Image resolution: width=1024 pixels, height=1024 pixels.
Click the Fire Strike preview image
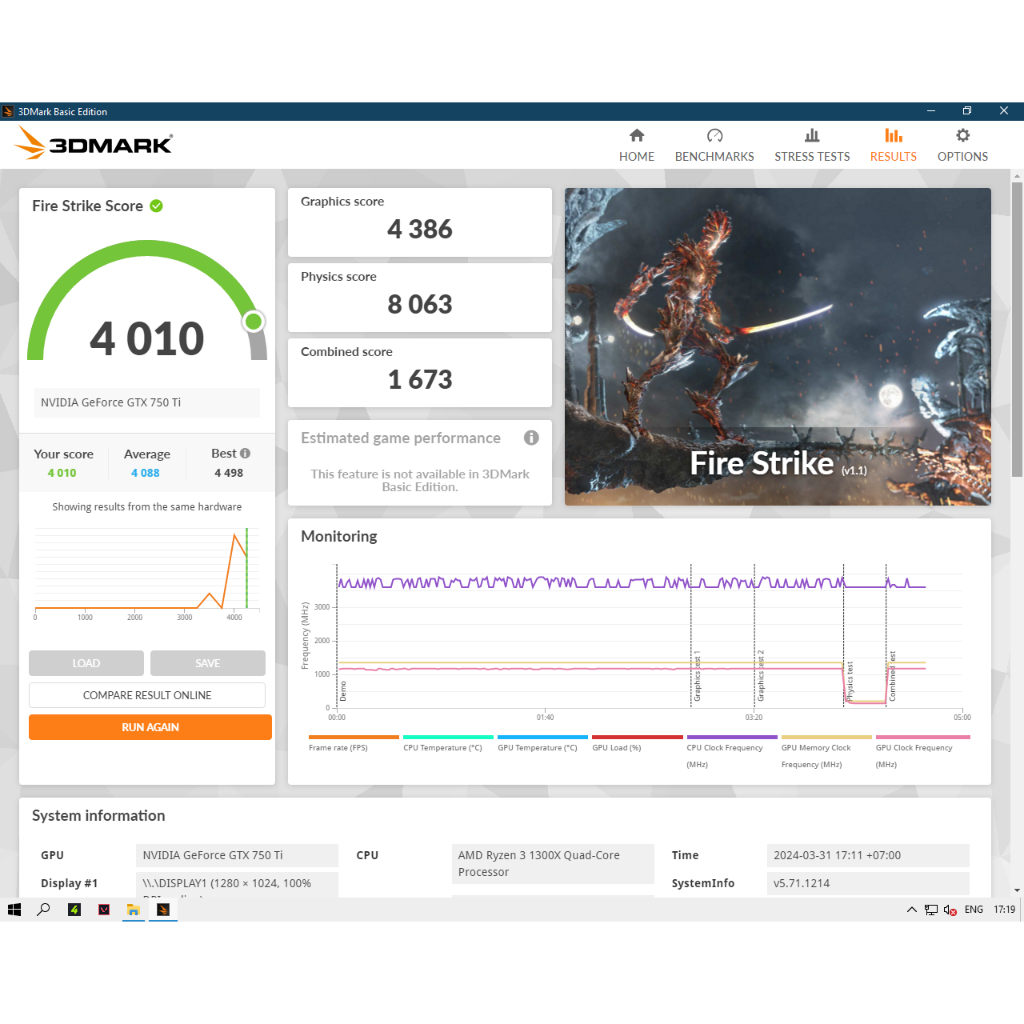coord(777,346)
